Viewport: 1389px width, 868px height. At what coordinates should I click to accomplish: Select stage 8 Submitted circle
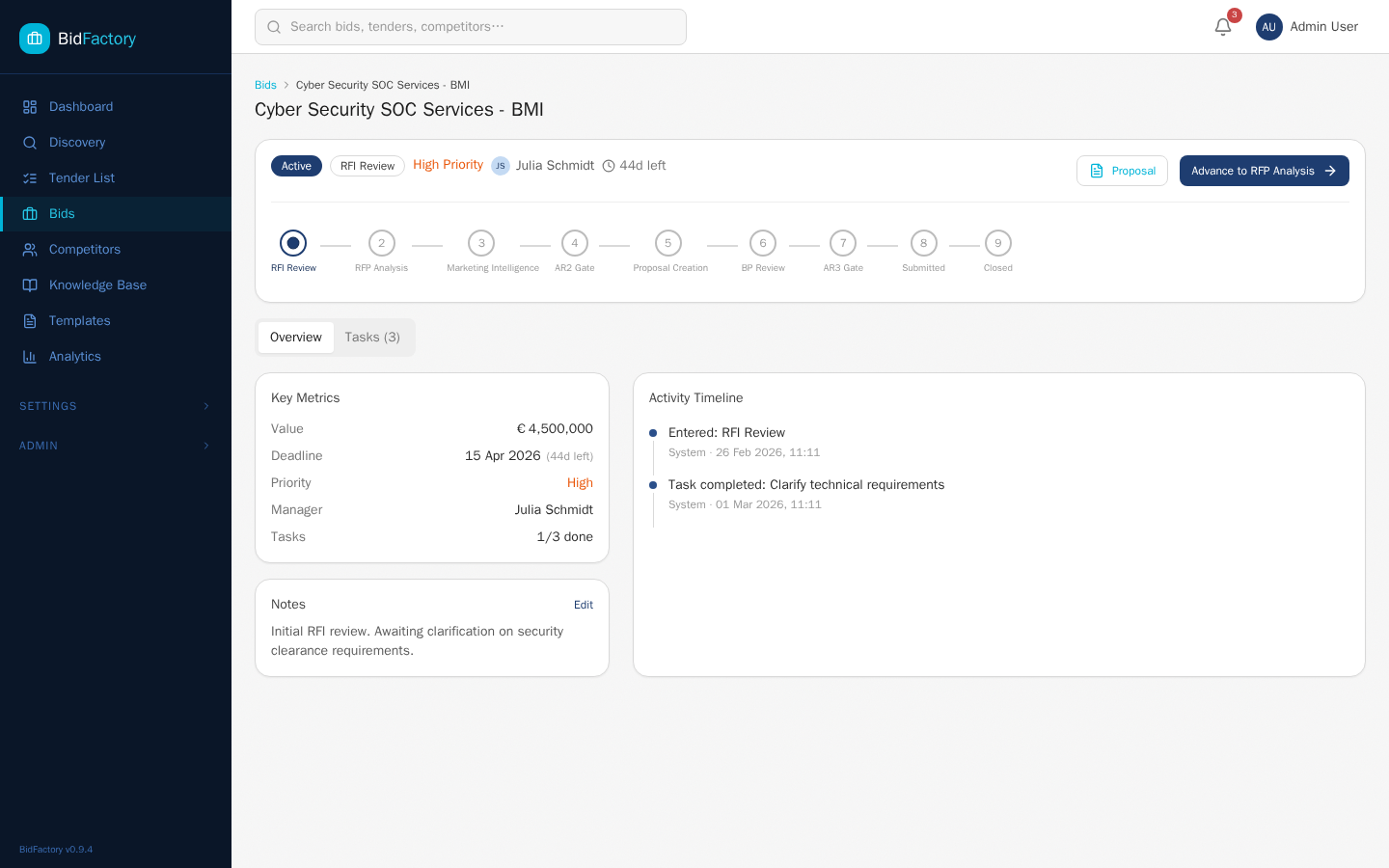(924, 243)
